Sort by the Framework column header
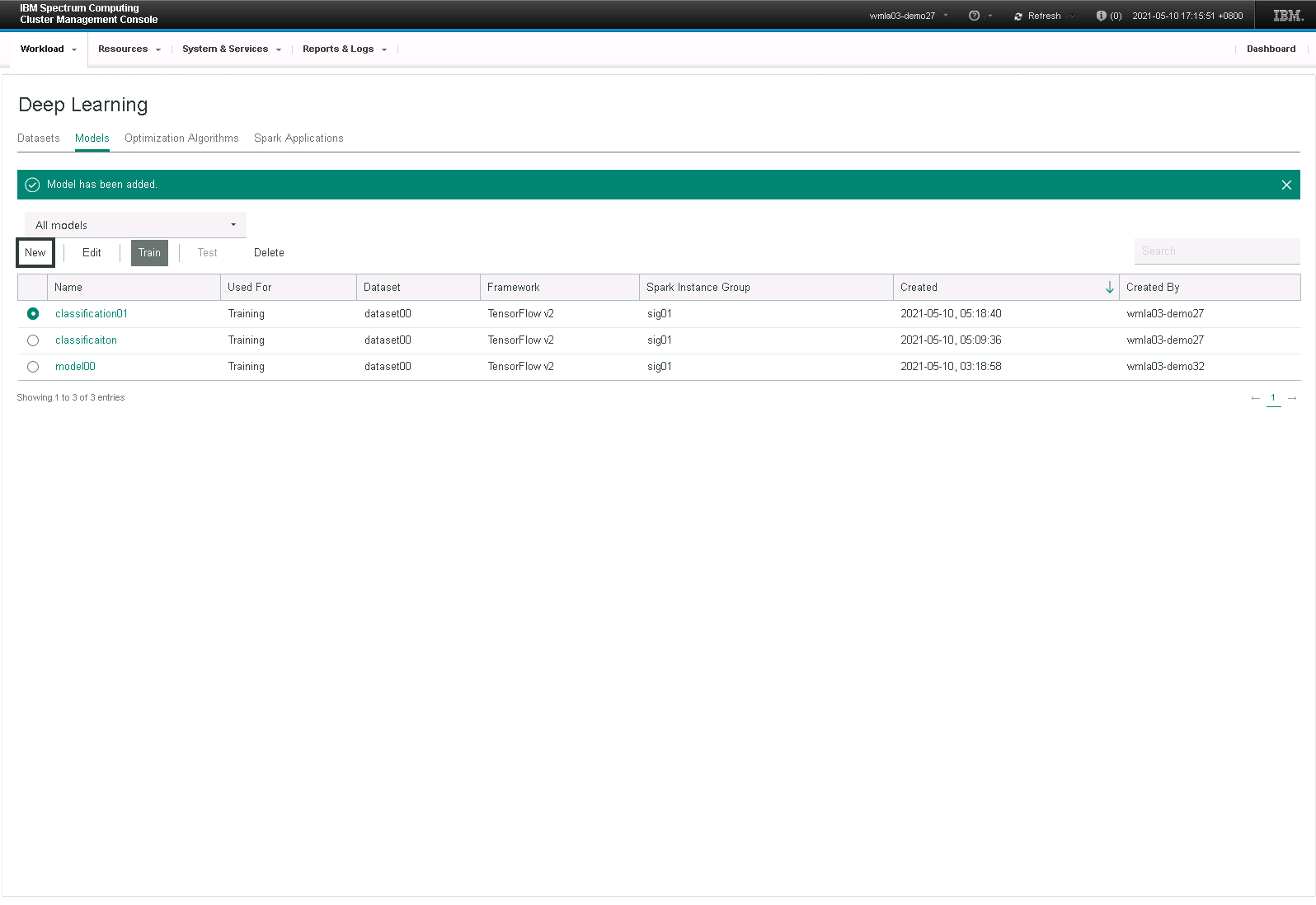 560,287
